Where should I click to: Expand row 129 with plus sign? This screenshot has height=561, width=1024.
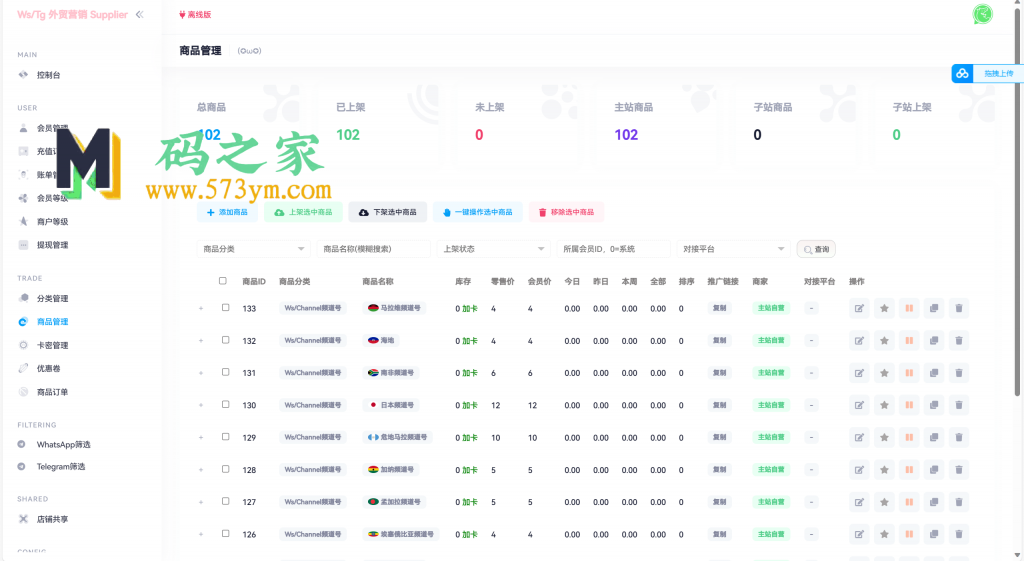pyautogui.click(x=201, y=438)
